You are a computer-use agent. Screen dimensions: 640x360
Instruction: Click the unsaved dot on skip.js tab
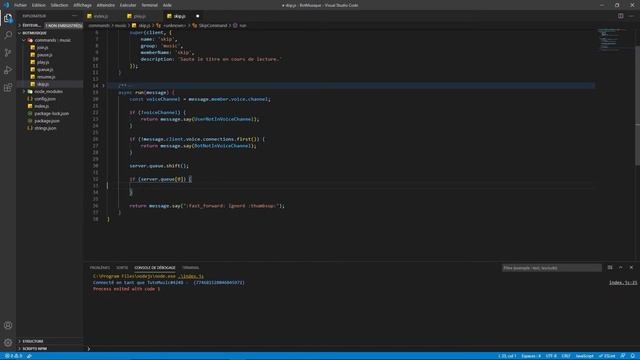tap(198, 16)
